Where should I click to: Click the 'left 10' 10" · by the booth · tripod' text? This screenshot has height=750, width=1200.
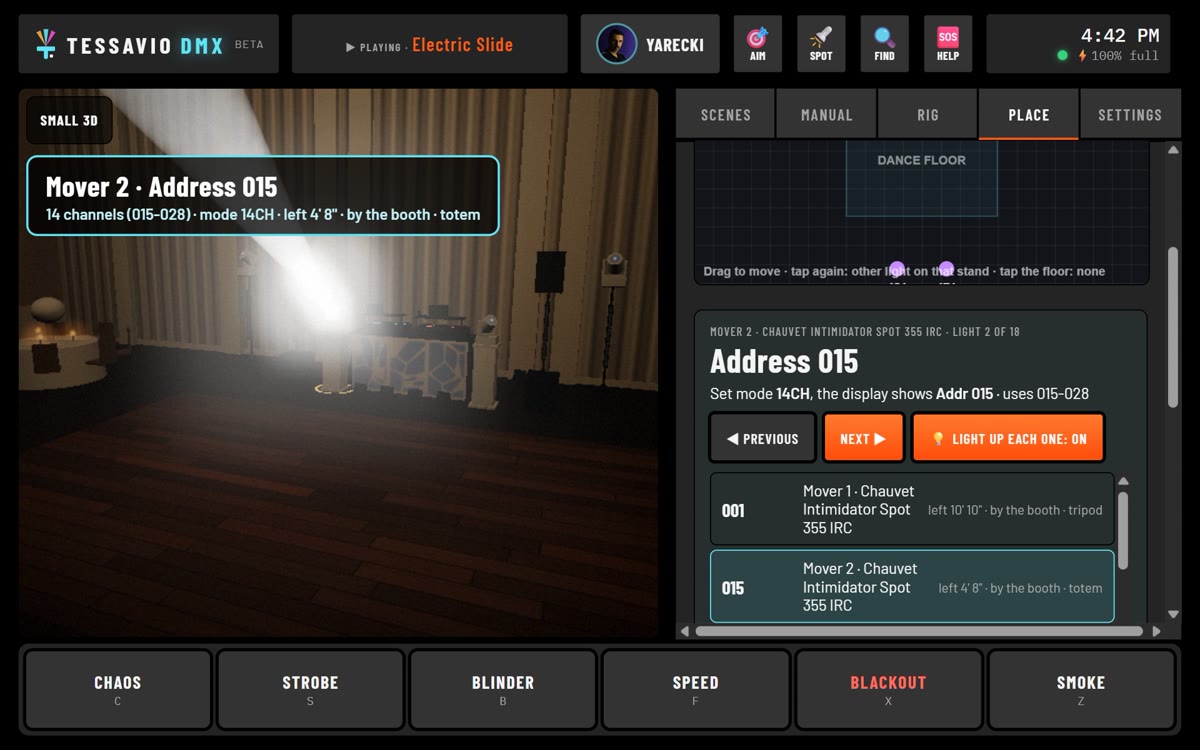1015,510
